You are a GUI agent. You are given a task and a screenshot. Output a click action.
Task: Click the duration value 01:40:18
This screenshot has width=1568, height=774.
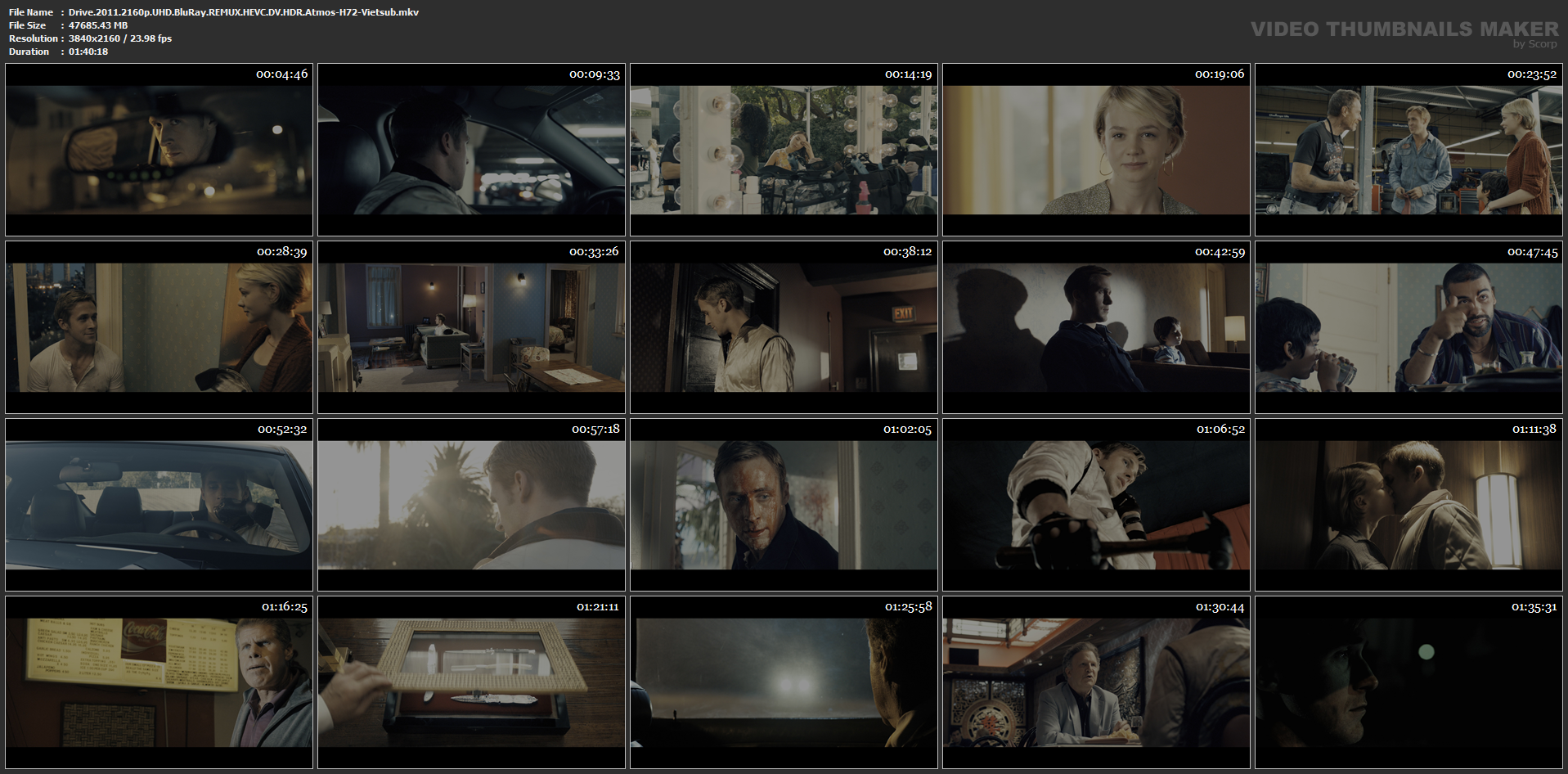(88, 52)
